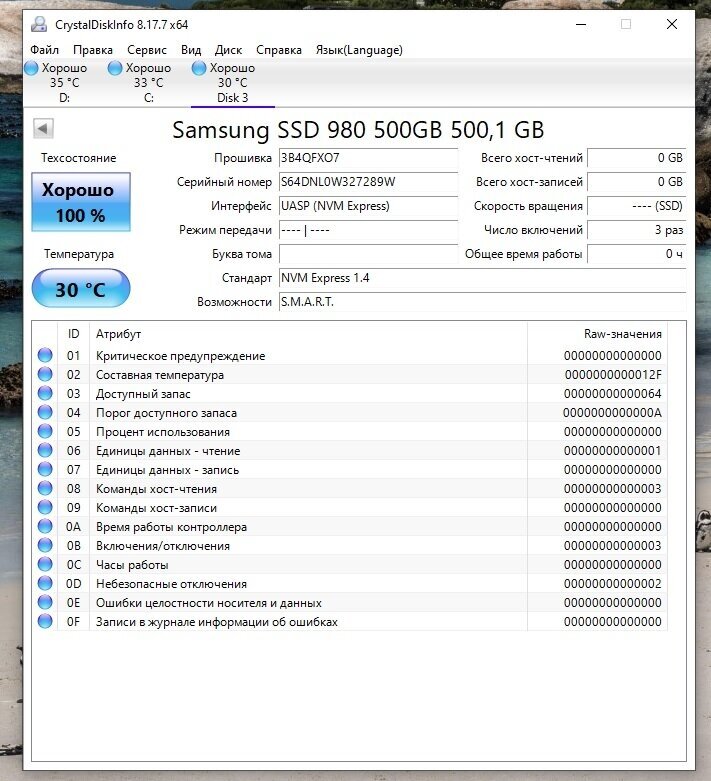The image size is (711, 781).
Task: Select the Часы работы attribute text
Action: [x=132, y=565]
